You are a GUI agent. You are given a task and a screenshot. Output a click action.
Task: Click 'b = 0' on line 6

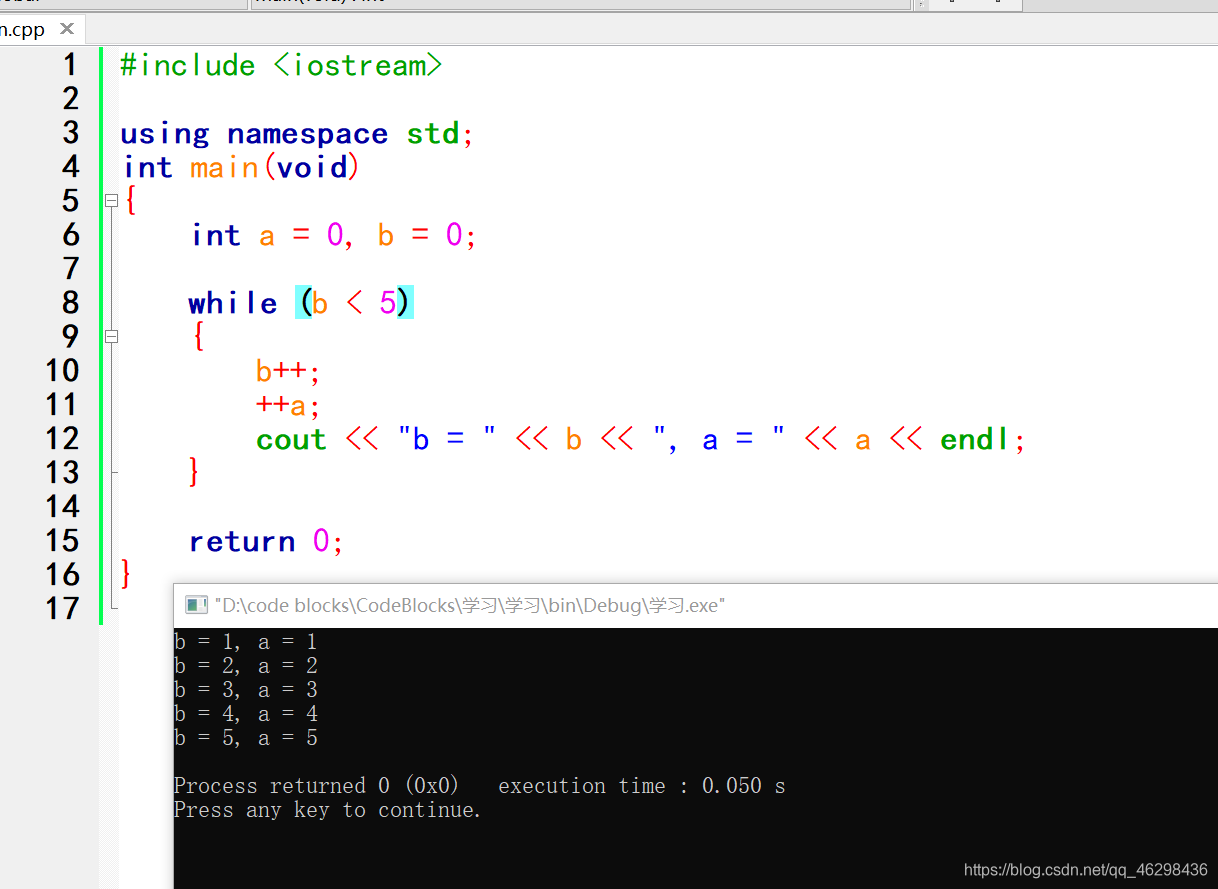pos(420,235)
